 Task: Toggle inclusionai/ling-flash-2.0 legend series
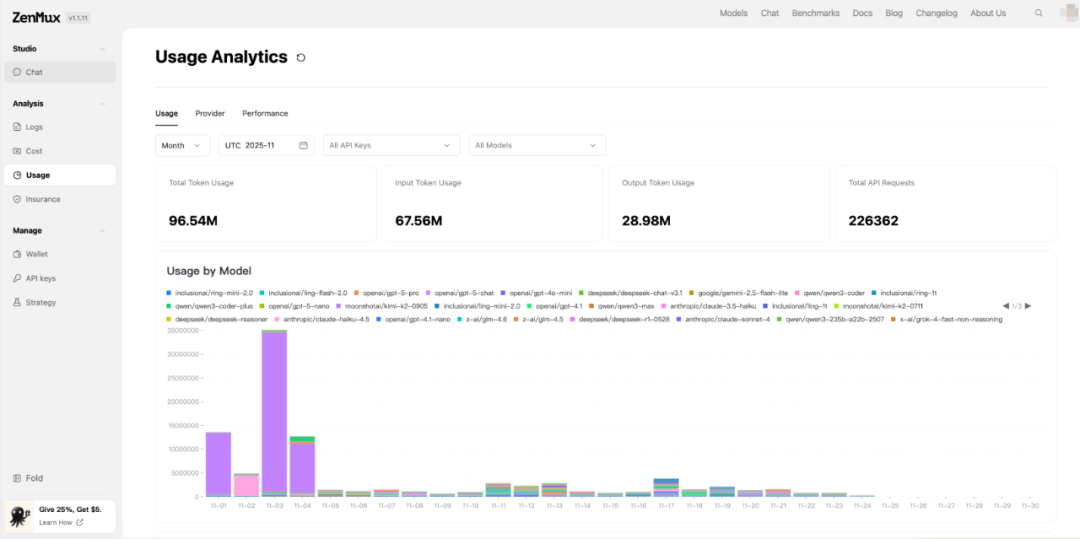tap(304, 293)
